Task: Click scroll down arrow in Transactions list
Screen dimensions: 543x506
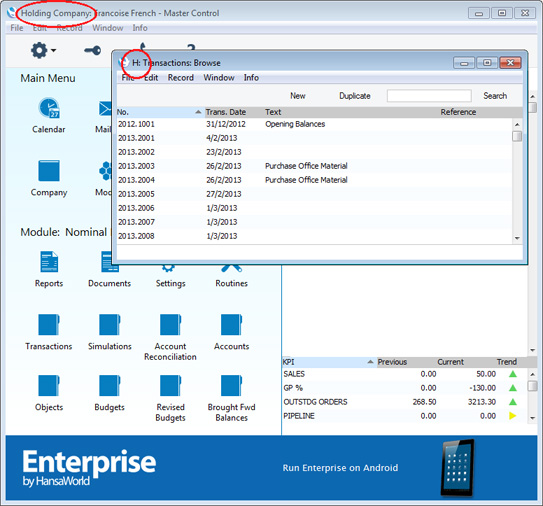Action: (x=517, y=238)
